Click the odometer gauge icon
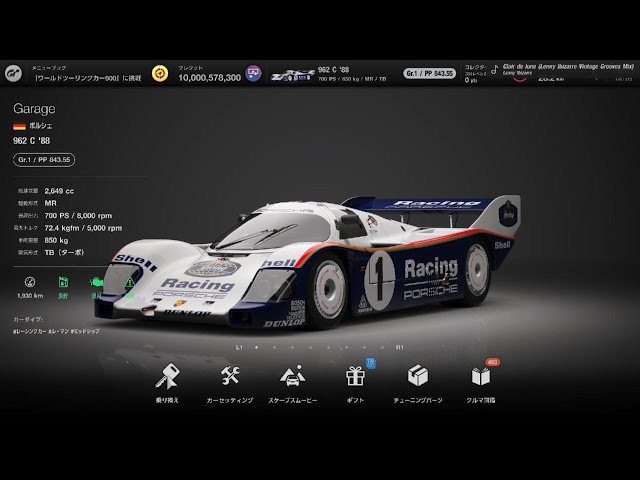Image resolution: width=640 pixels, height=480 pixels. pos(30,282)
